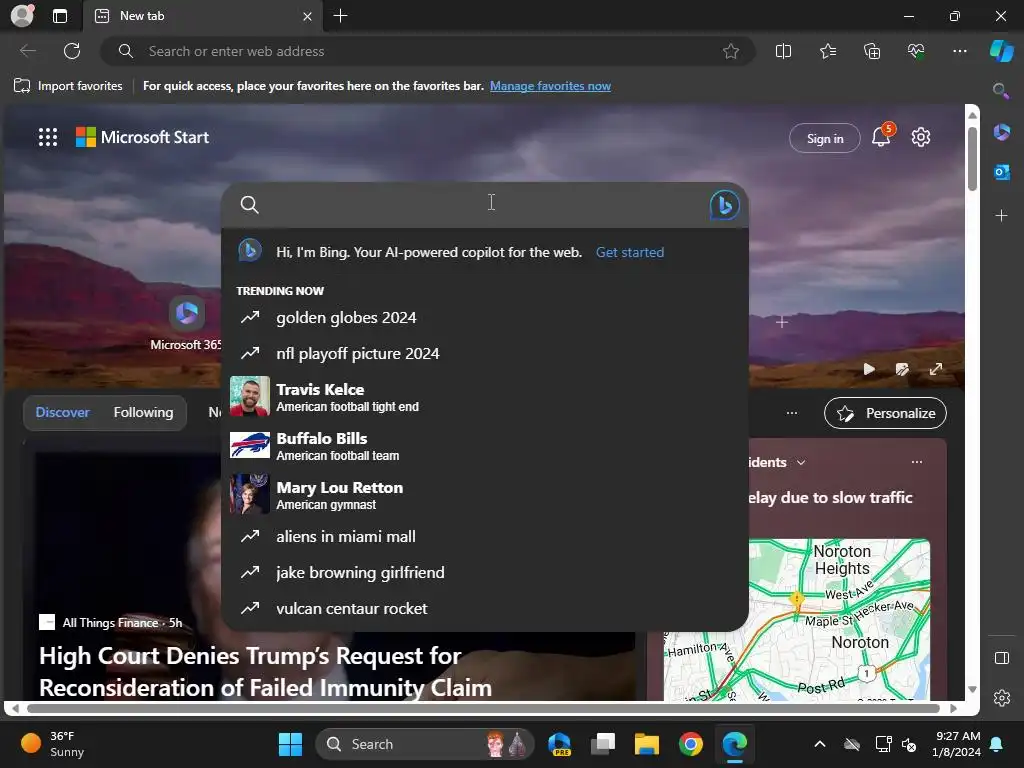
Task: Click the Sign in button
Action: pos(825,138)
